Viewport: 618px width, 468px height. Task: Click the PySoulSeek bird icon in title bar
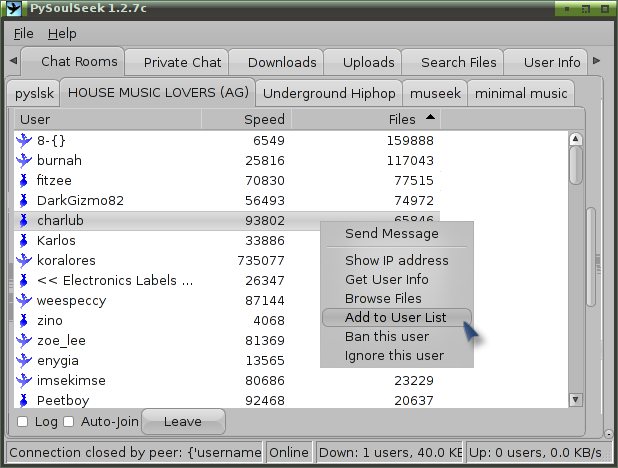[x=13, y=8]
